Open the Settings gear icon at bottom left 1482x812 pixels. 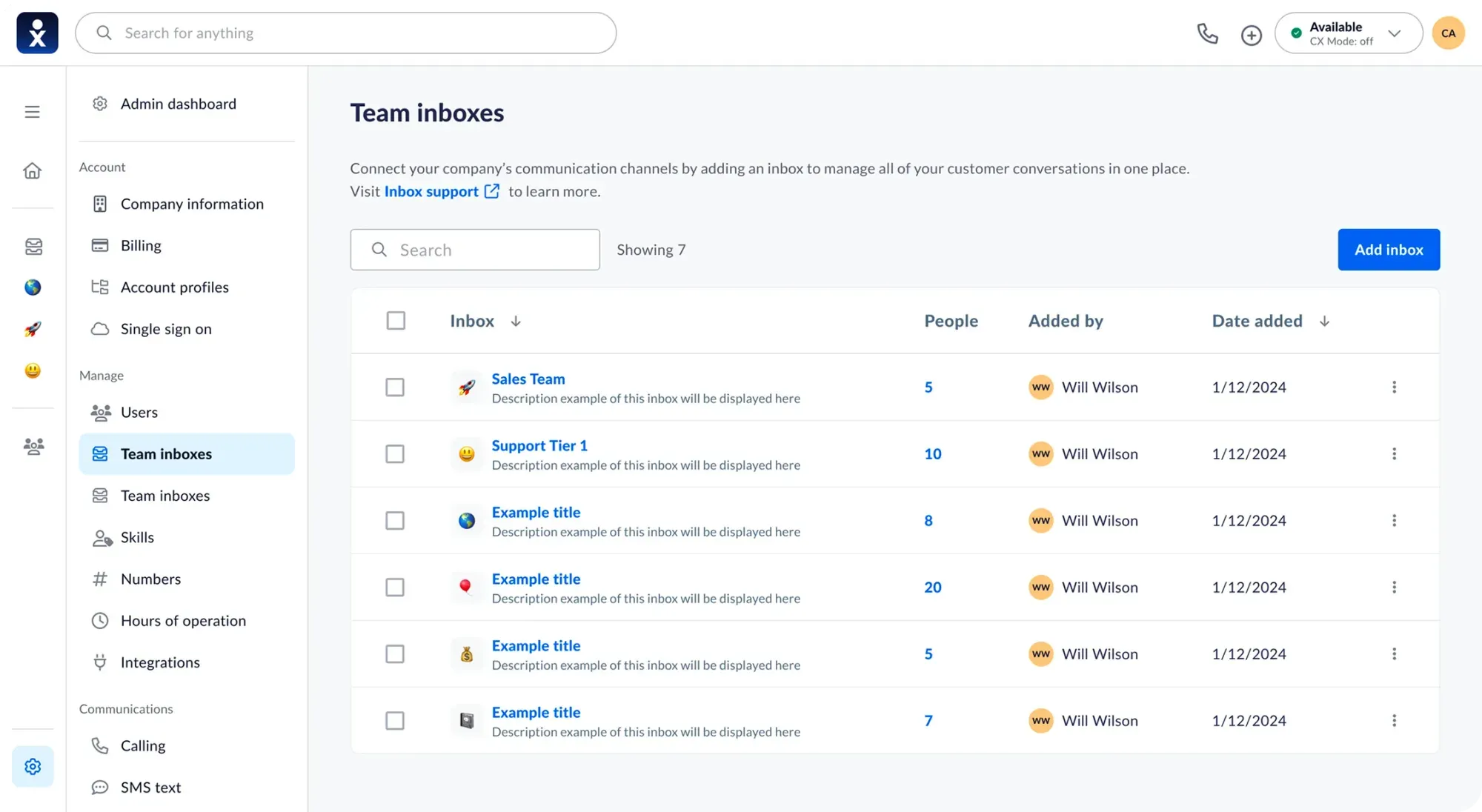tap(33, 766)
